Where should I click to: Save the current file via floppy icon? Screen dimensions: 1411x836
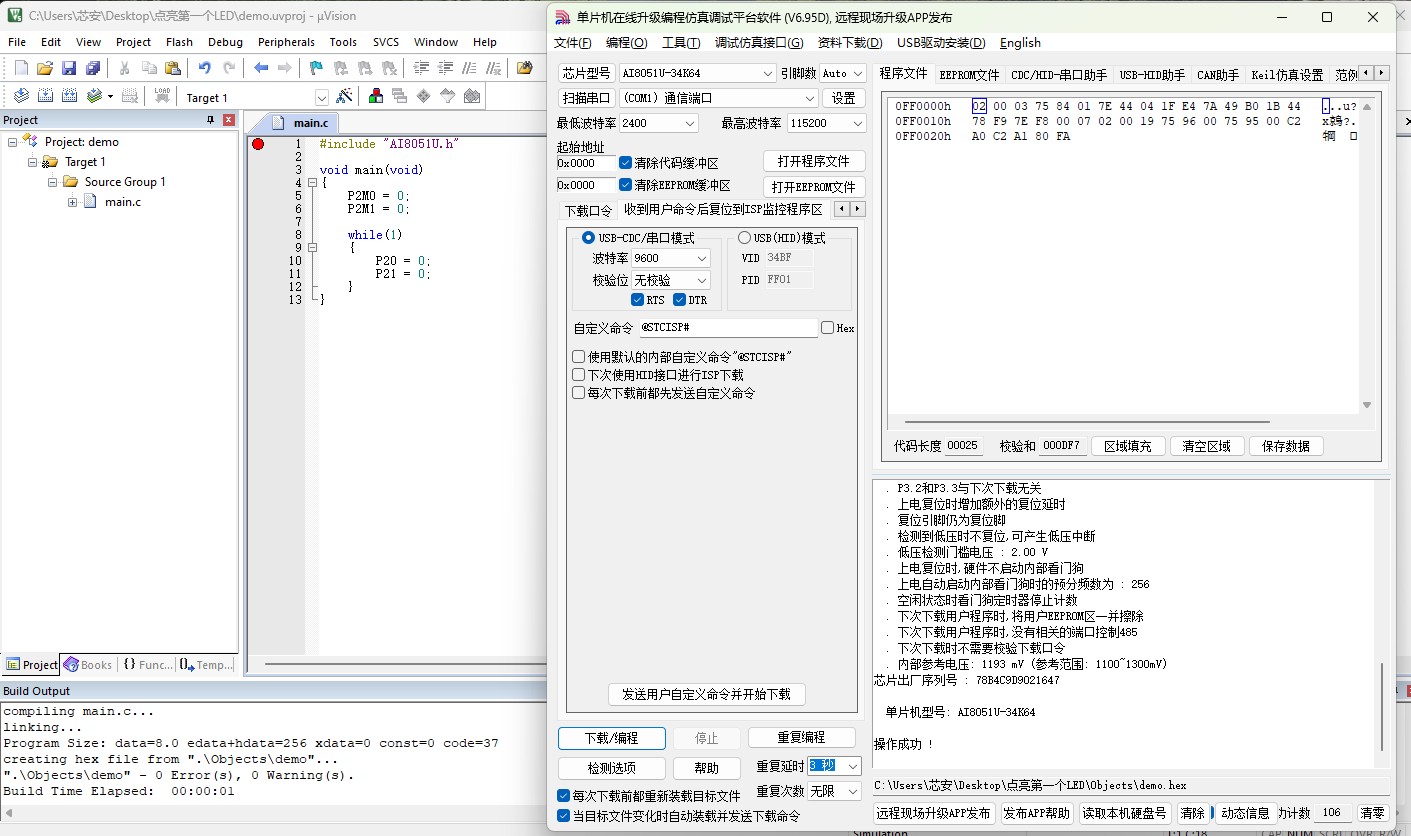(x=69, y=68)
